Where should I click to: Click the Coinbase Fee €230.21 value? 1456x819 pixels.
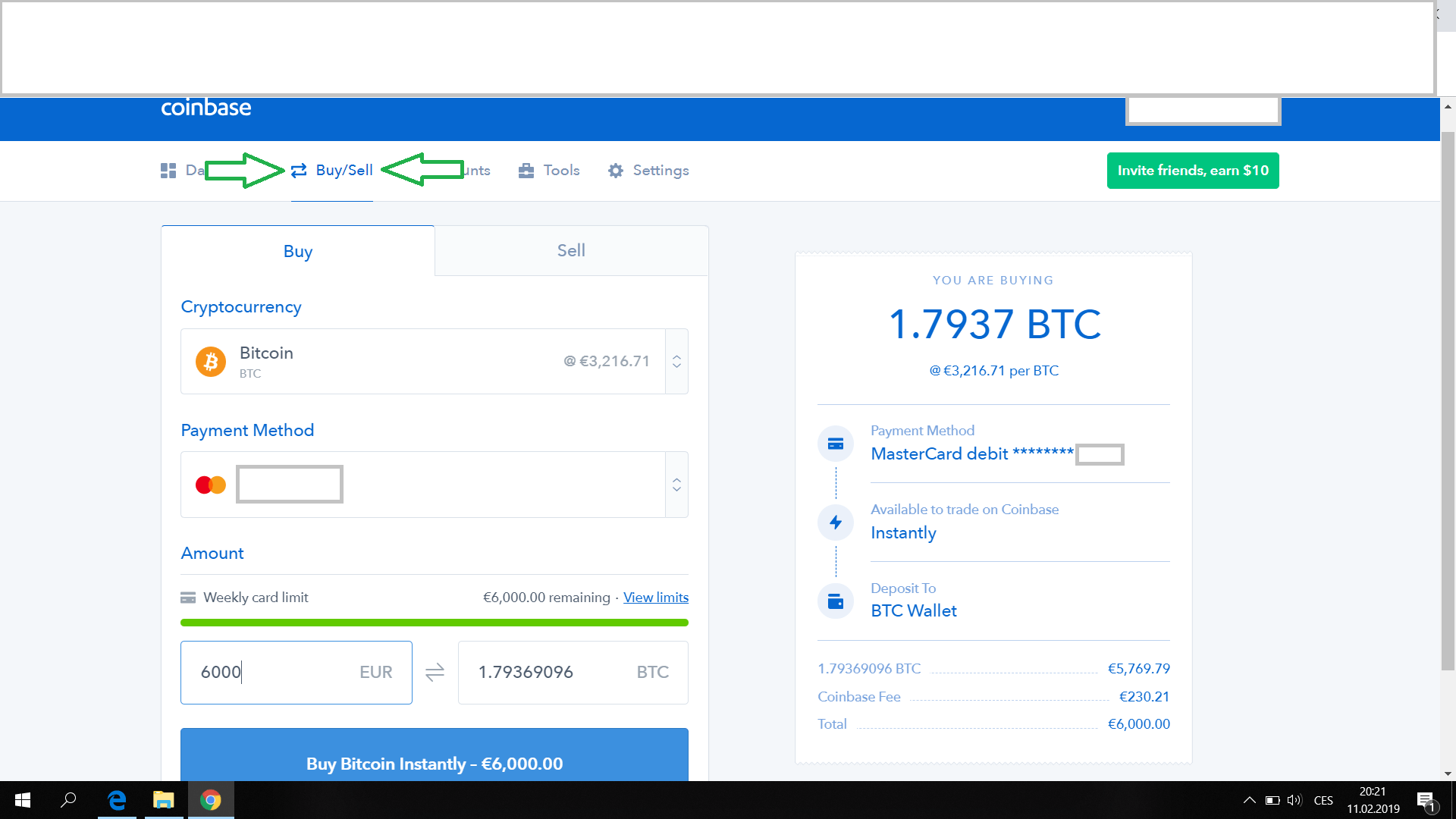[x=1144, y=696]
